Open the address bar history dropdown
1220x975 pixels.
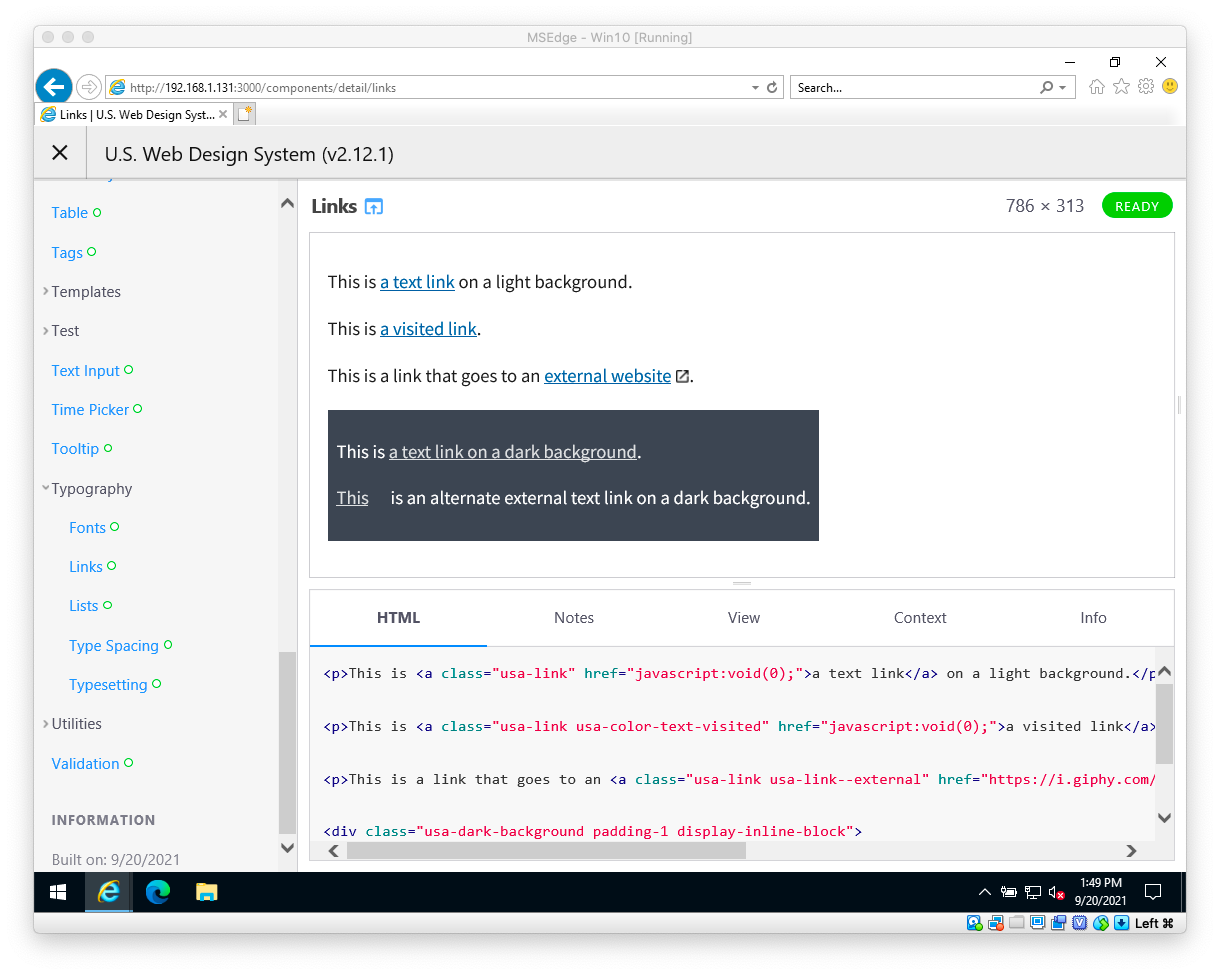755,88
